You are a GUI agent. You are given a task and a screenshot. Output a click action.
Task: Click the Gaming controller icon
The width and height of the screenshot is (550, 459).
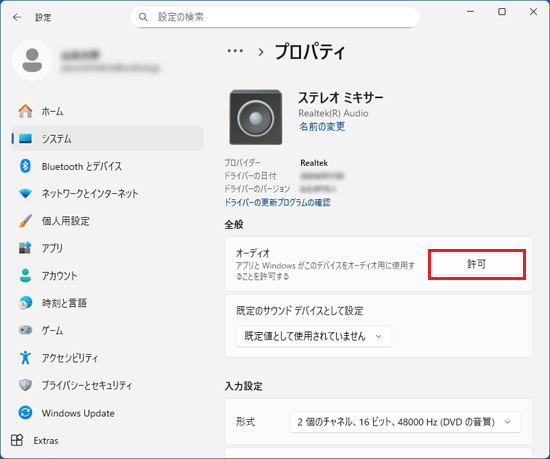pyautogui.click(x=25, y=330)
